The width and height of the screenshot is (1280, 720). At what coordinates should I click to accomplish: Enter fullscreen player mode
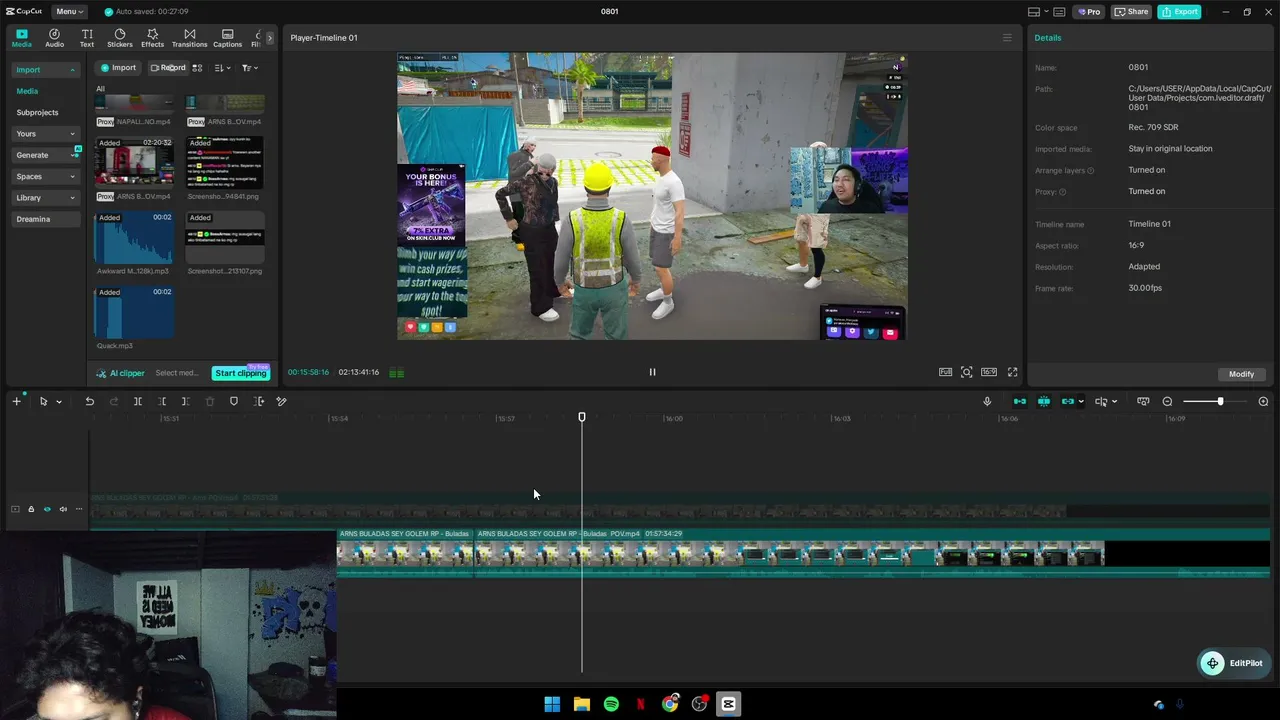click(1012, 372)
